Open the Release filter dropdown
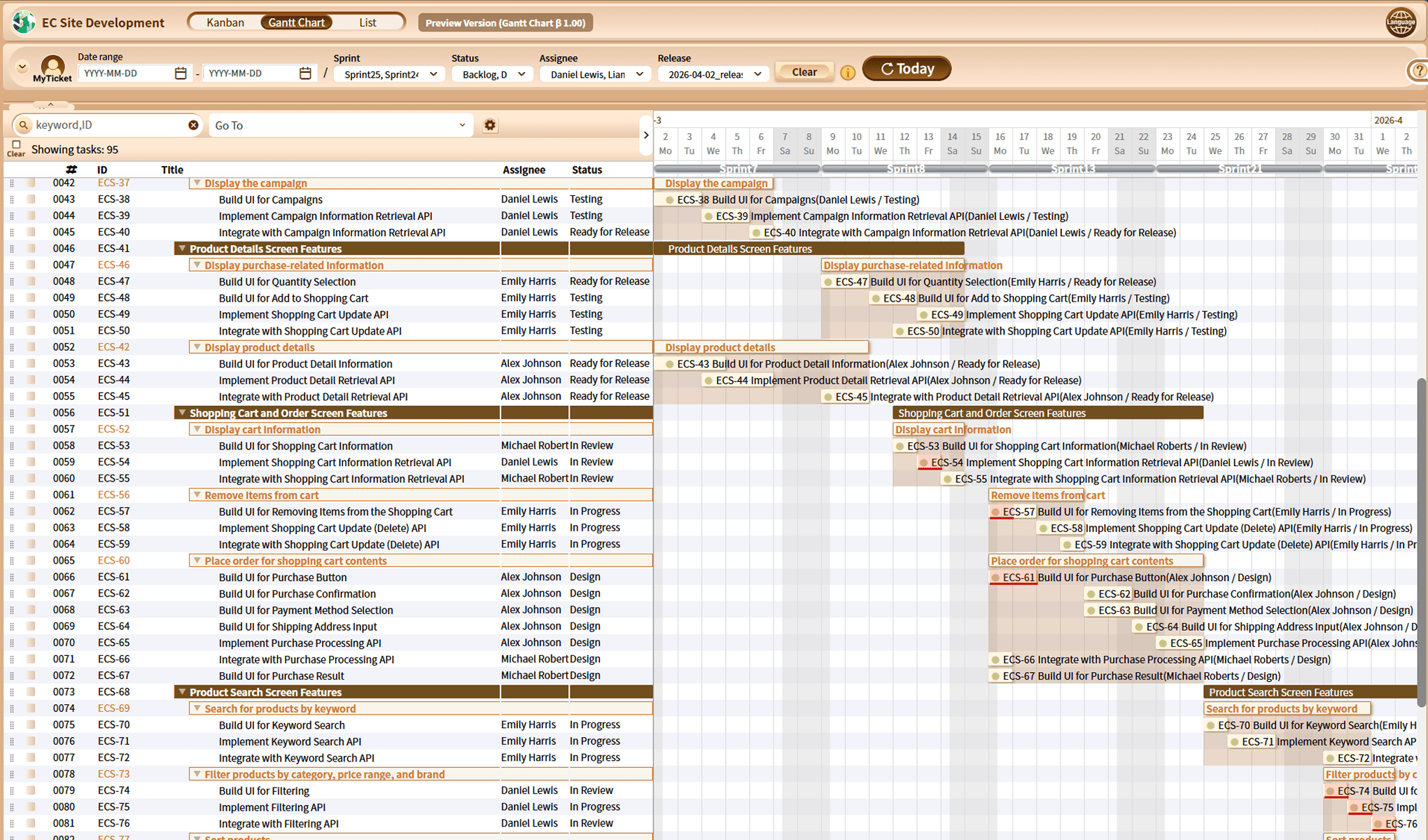Viewport: 1428px width, 840px height. 713,74
